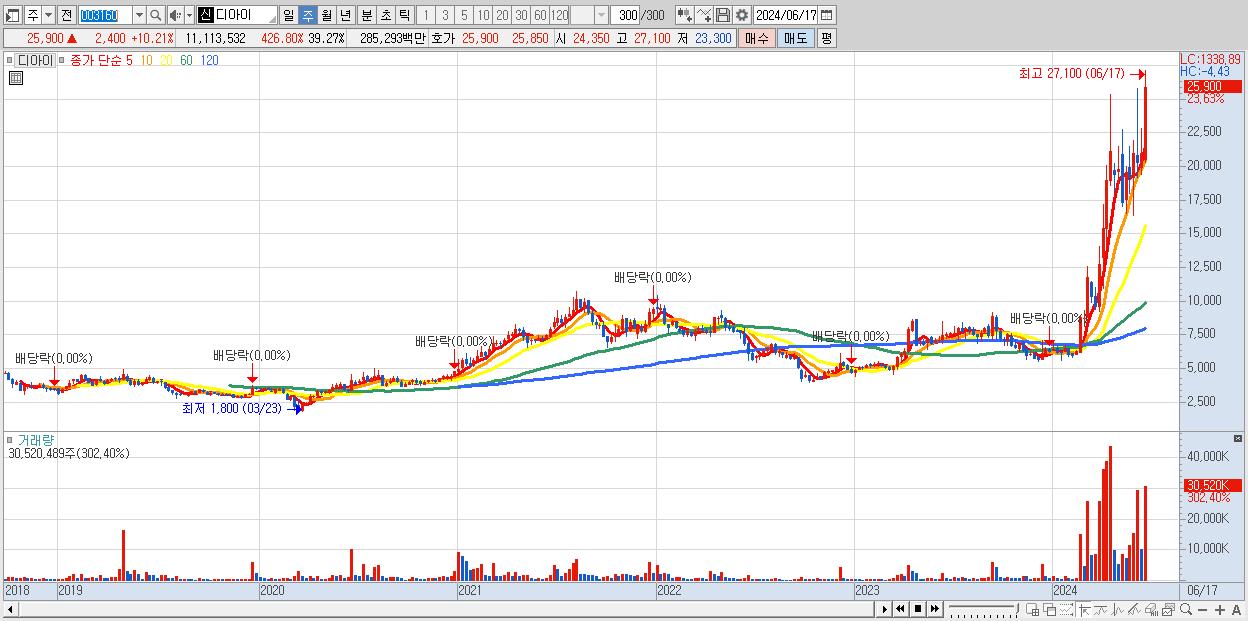Screen dimensions: 1248x621
Task: Click the green 60 moving average label
Action: [186, 60]
